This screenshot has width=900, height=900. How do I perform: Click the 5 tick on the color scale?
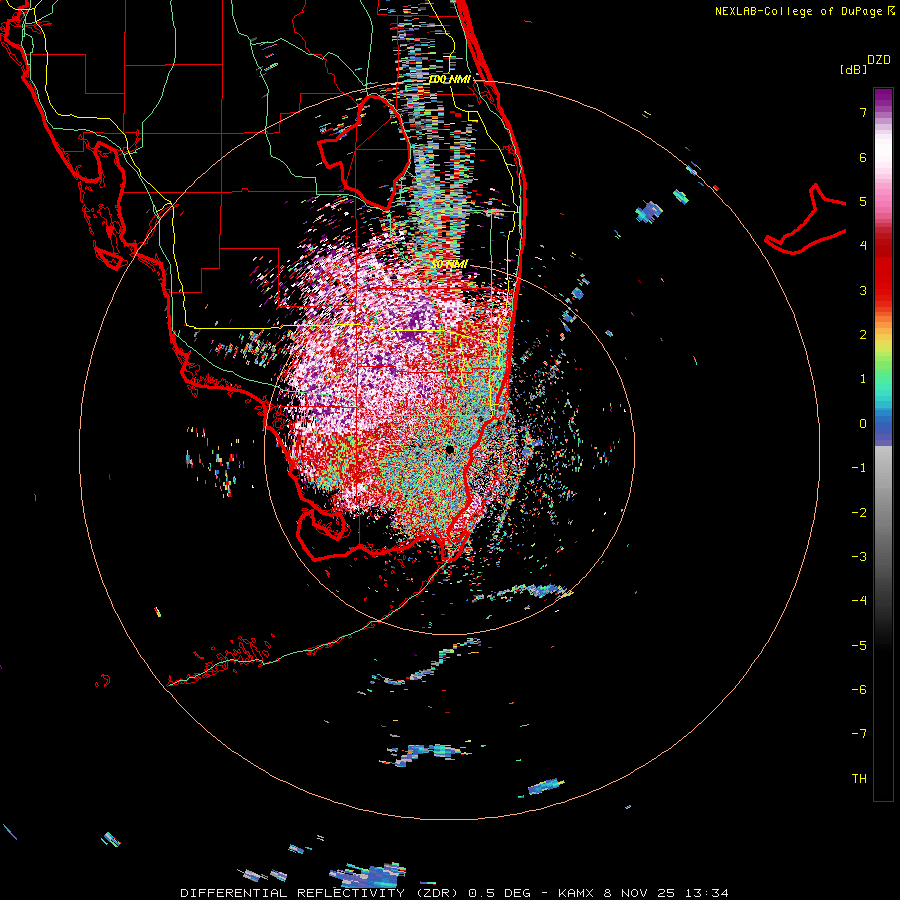863,201
